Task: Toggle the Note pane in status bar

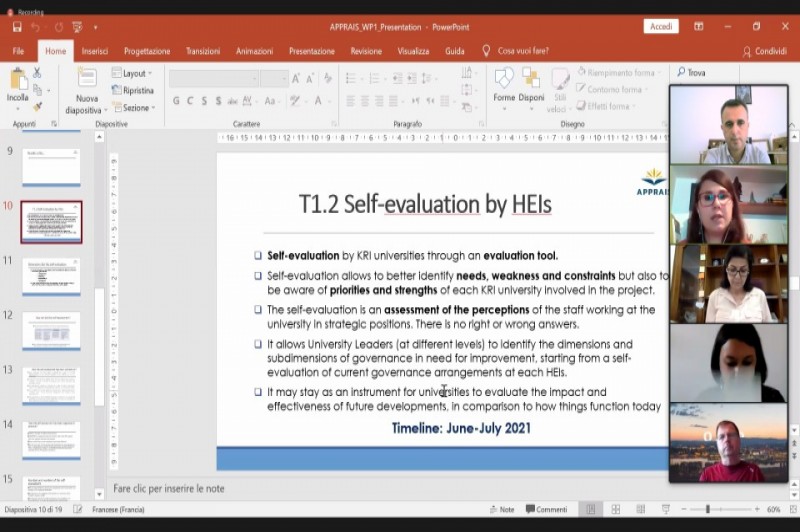Action: coord(501,509)
